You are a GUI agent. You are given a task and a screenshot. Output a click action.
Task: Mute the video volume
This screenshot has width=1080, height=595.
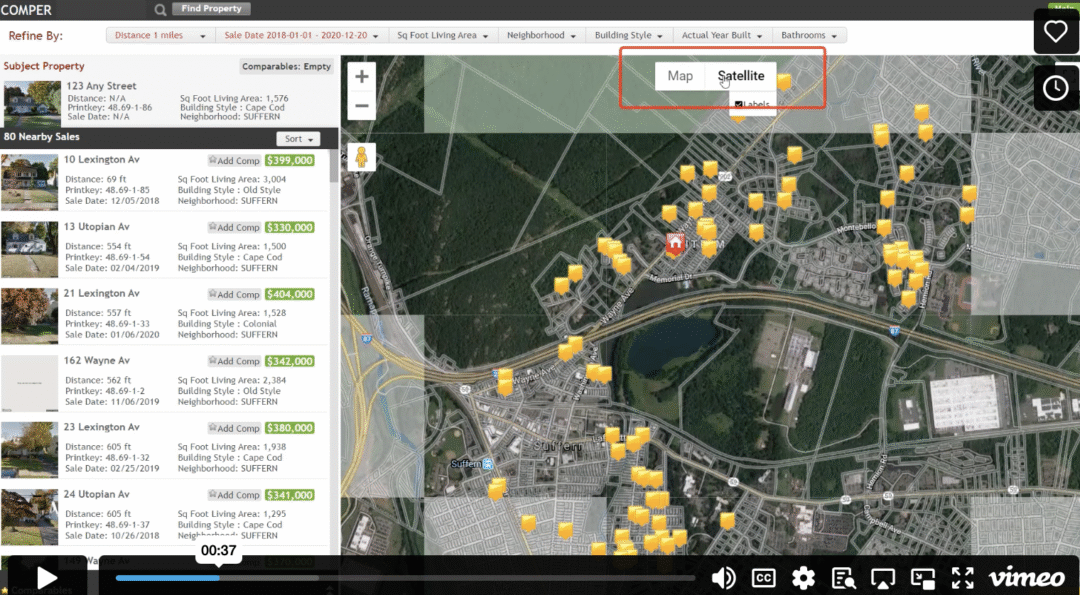pyautogui.click(x=724, y=578)
